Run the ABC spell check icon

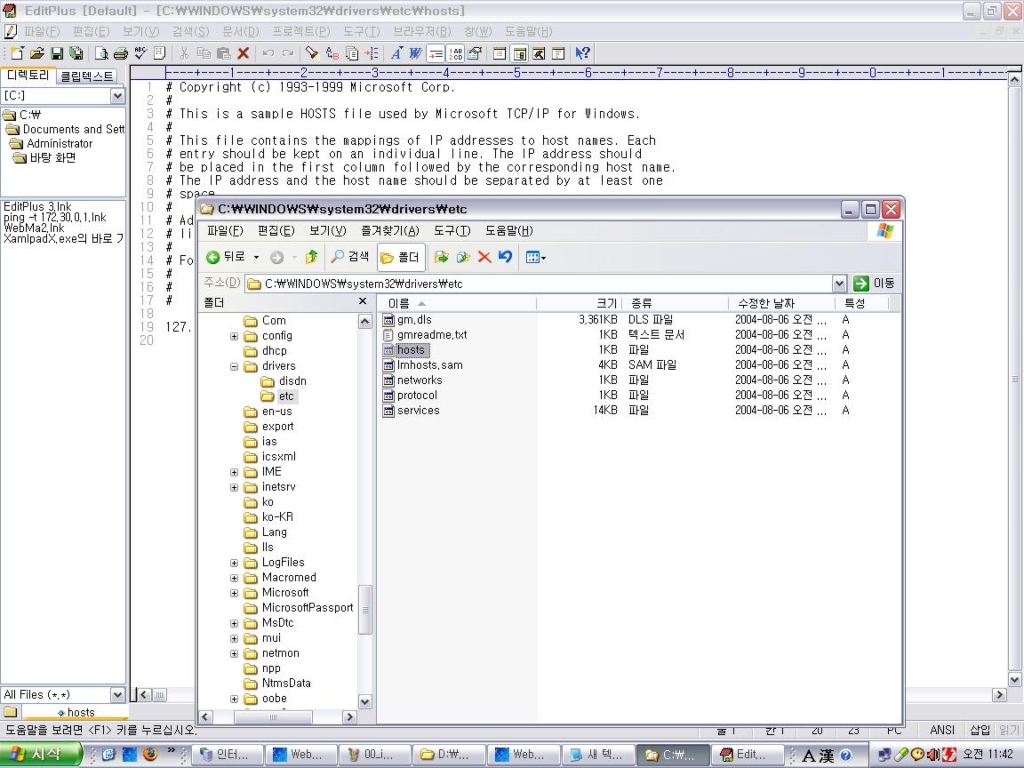pos(140,54)
